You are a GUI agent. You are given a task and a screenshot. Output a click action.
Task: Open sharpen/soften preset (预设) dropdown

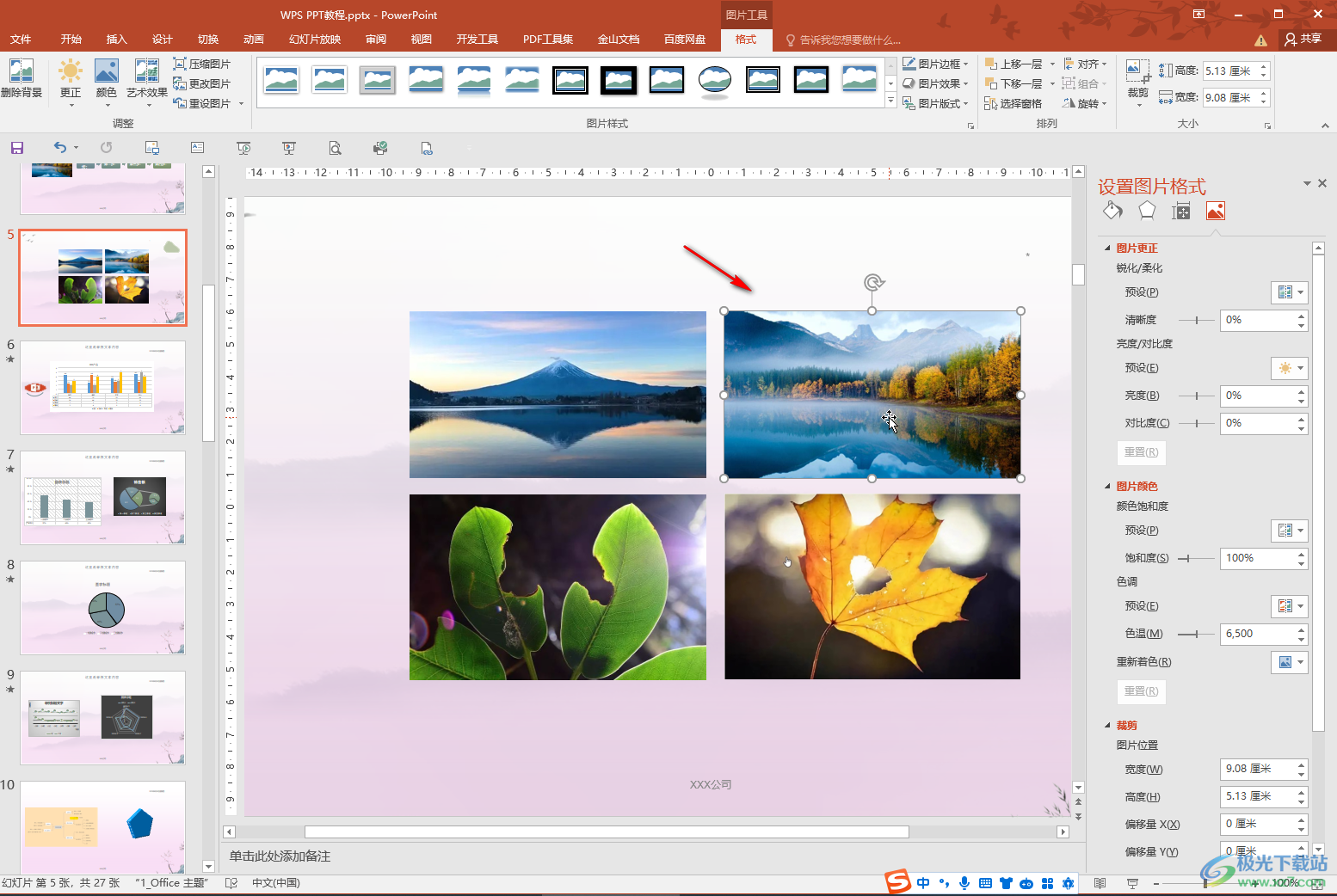coord(1290,292)
